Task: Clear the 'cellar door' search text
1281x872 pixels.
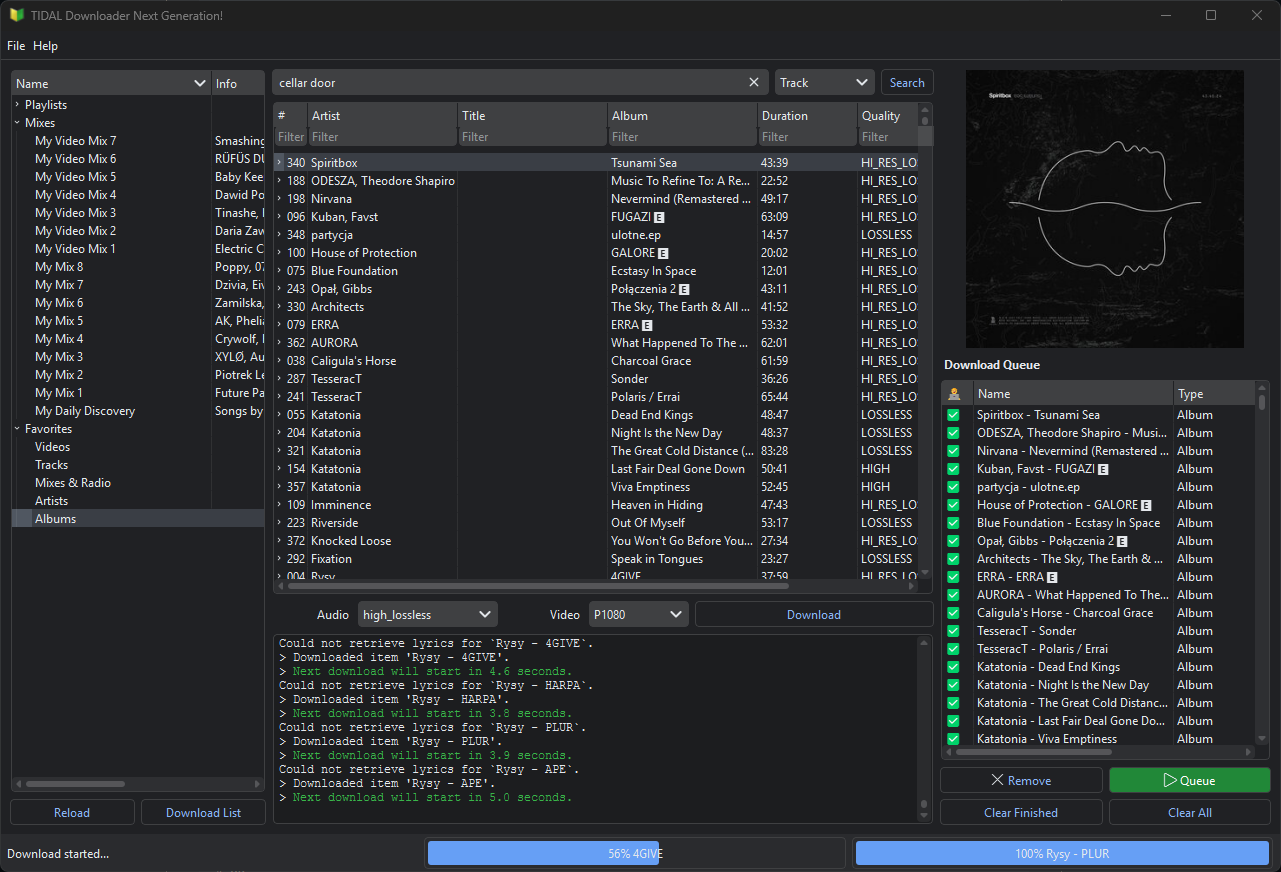Action: [754, 83]
